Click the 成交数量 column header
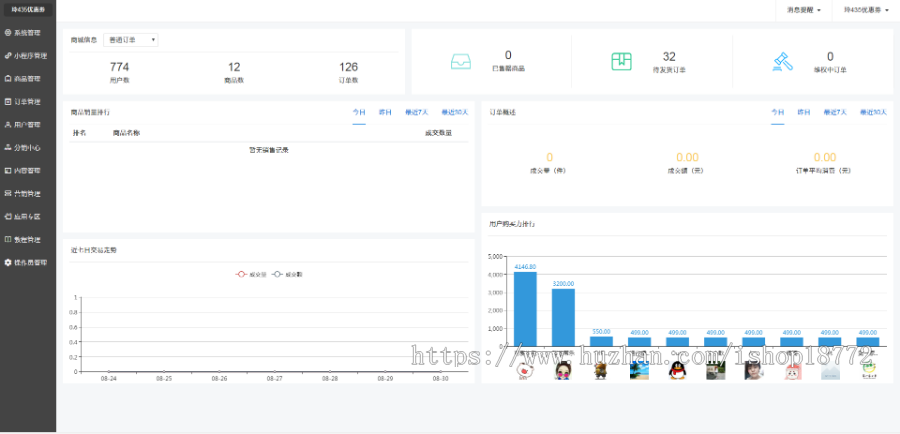The width and height of the screenshot is (900, 434). click(438, 133)
